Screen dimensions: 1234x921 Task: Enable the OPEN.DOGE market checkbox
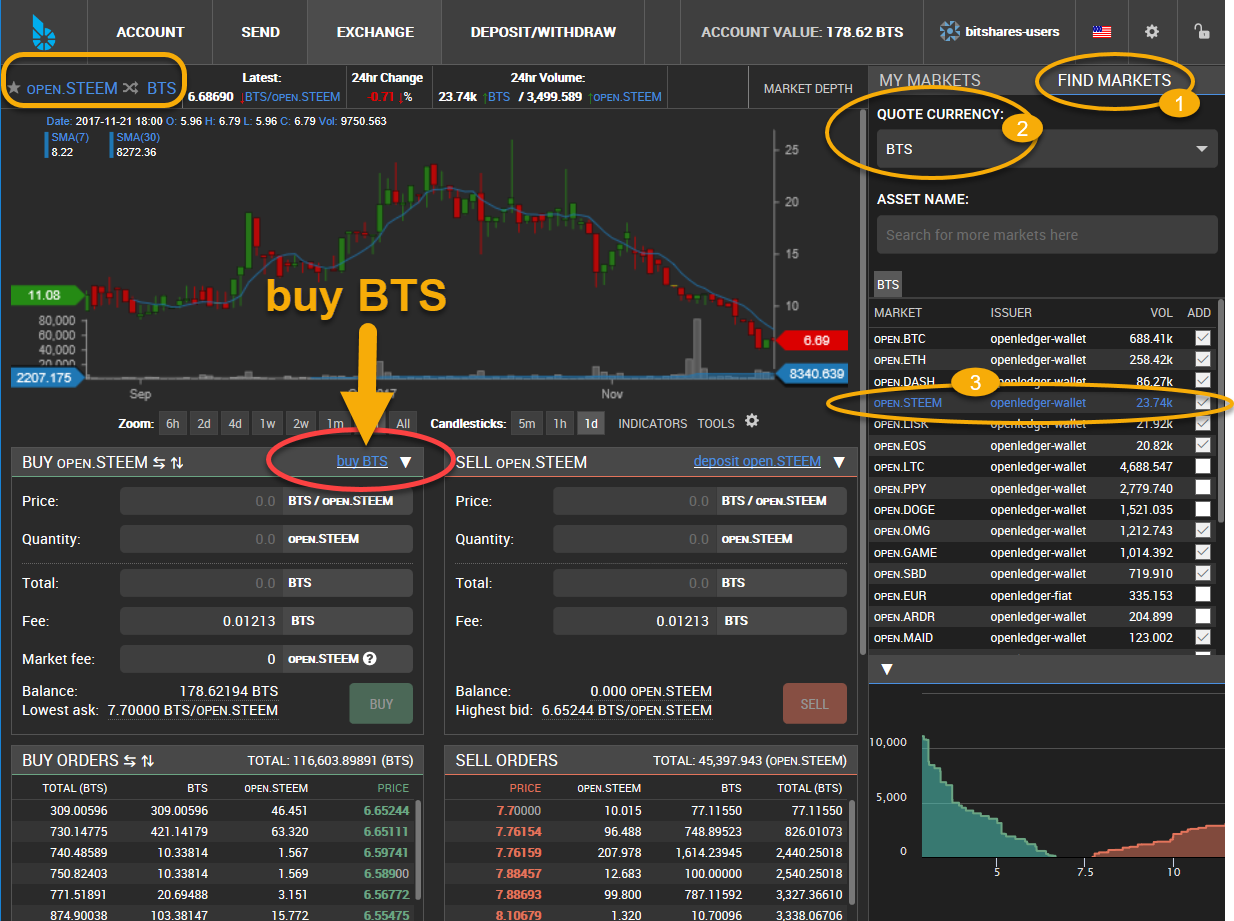click(x=1203, y=509)
